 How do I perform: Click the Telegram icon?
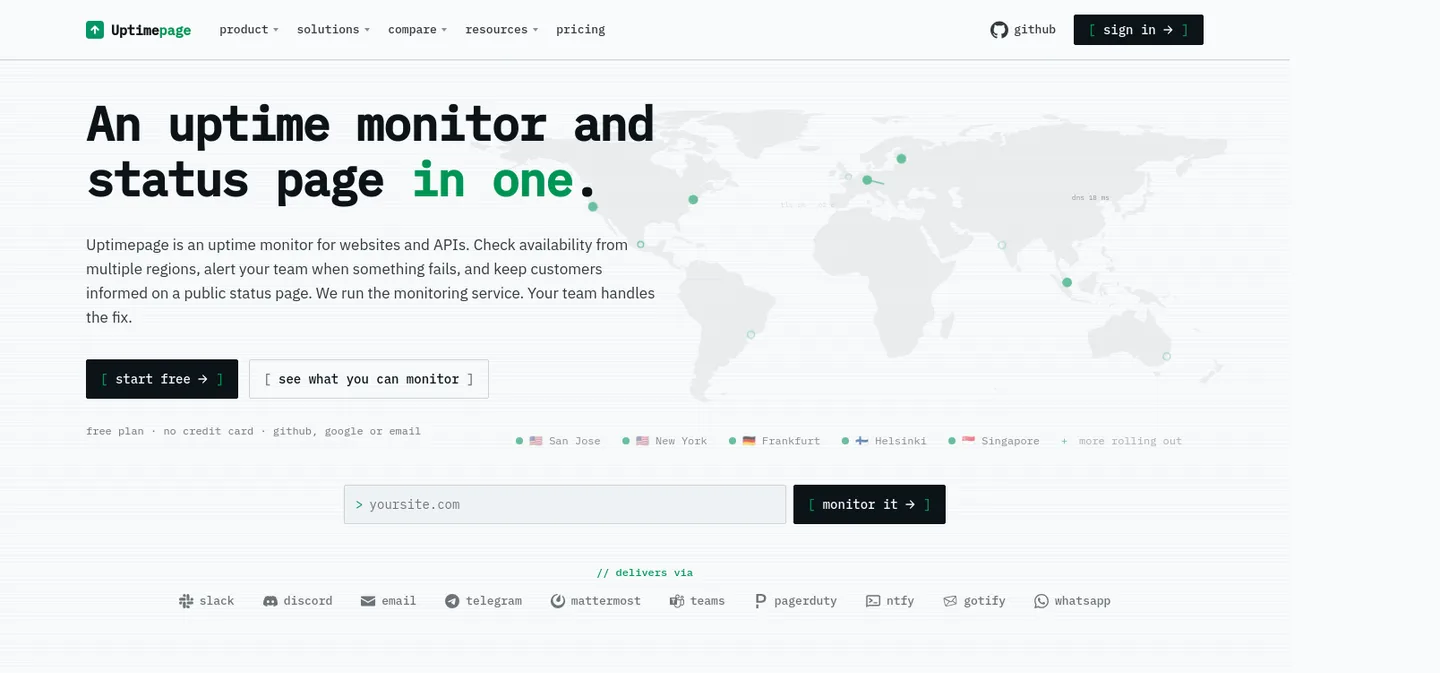coord(452,601)
